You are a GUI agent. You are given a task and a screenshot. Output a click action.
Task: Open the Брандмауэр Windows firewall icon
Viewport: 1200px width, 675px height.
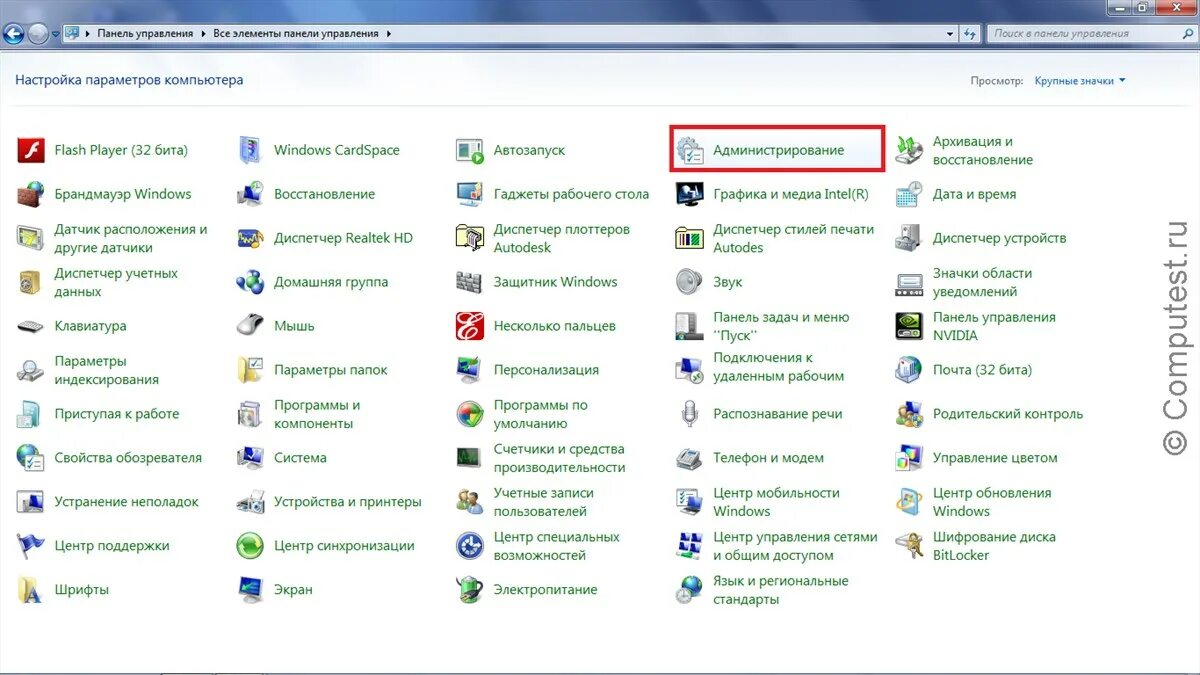pos(31,194)
